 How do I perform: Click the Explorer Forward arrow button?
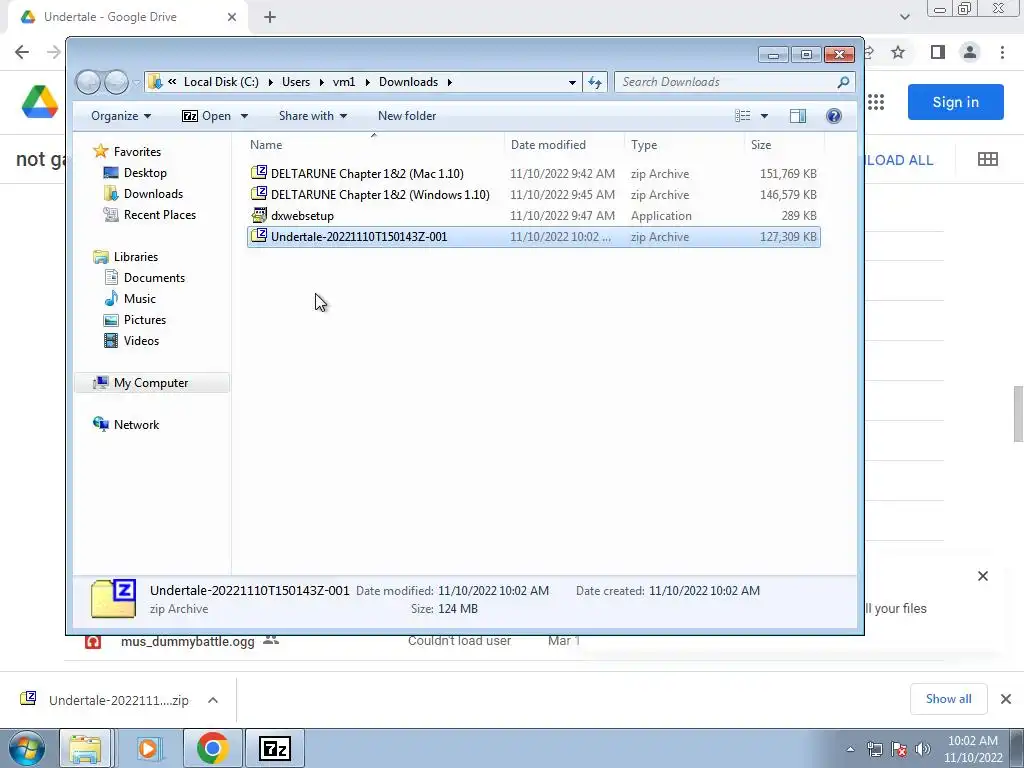[x=116, y=82]
